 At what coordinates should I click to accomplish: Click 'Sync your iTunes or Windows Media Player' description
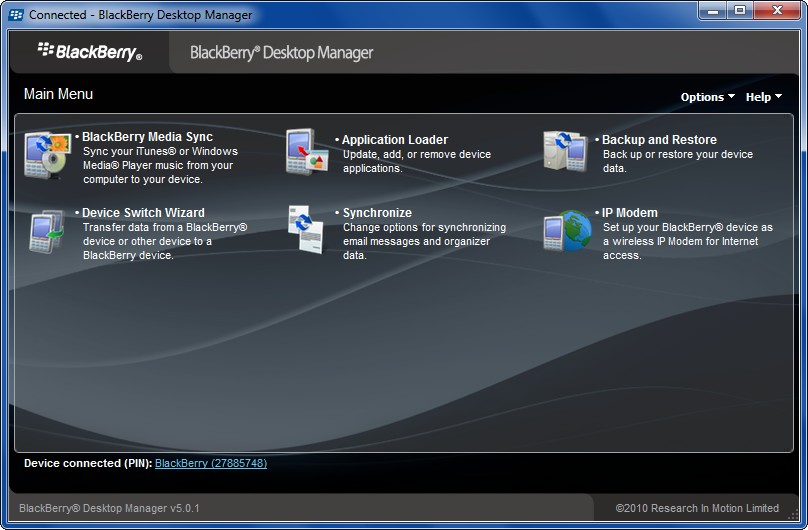coord(160,165)
